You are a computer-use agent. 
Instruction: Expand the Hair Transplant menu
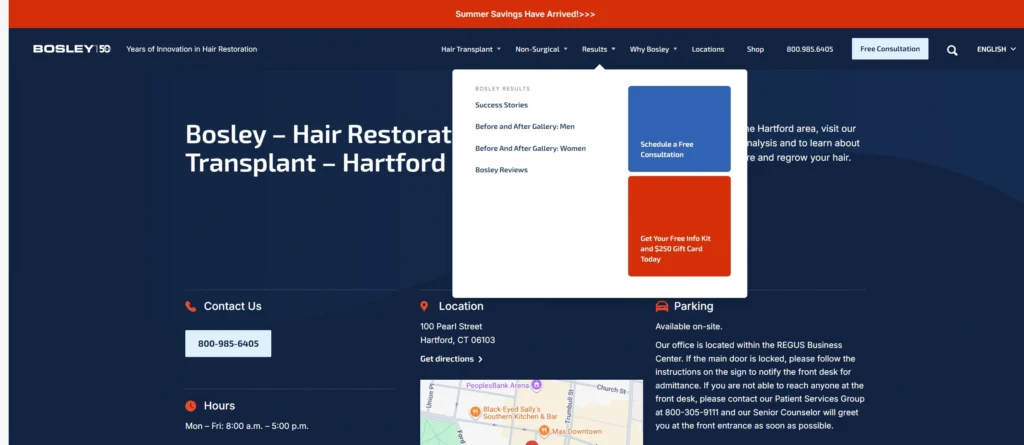pos(471,49)
